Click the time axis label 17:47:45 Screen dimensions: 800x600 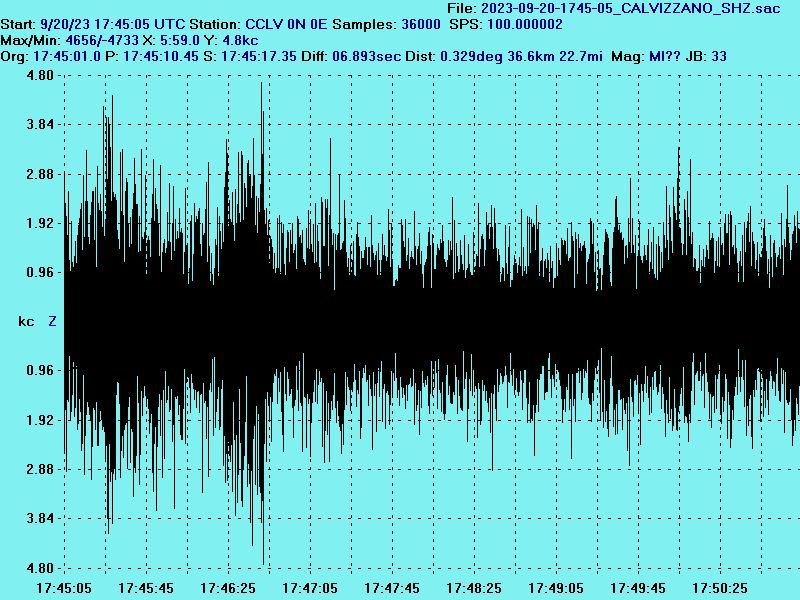tap(392, 588)
